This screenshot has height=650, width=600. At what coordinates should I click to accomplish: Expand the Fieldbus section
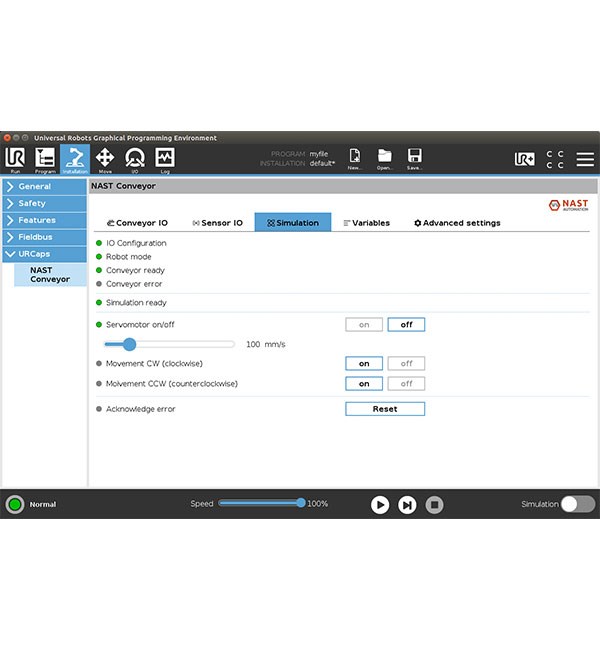pos(45,237)
